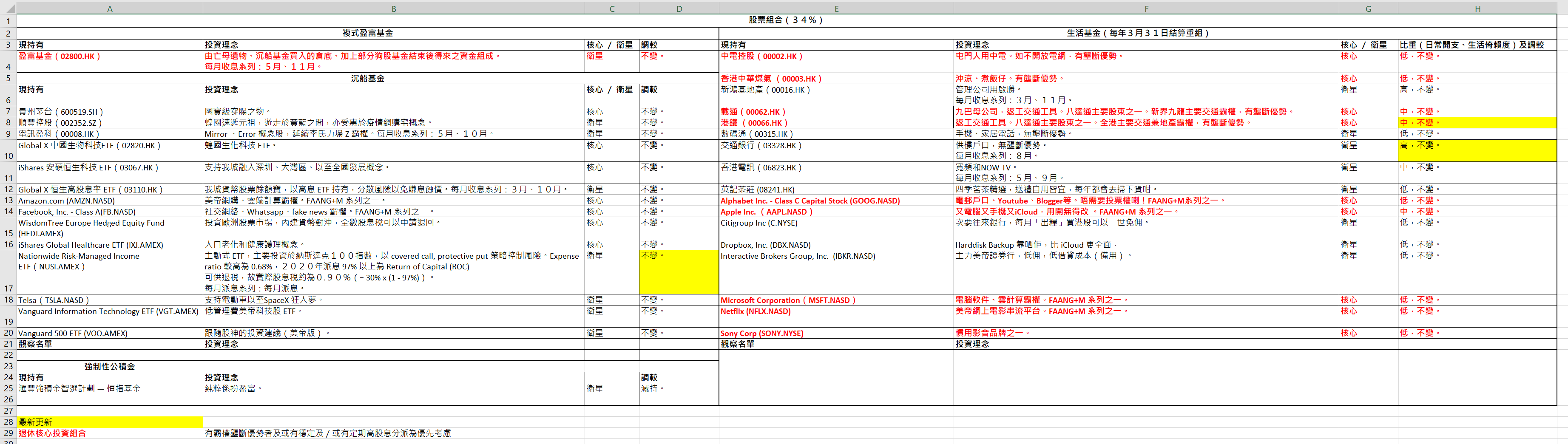Click the 強制性公積金 heading cell
This screenshot has height=444, width=1568.
110,366
